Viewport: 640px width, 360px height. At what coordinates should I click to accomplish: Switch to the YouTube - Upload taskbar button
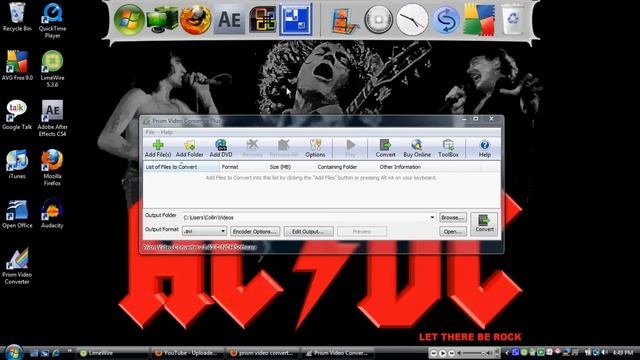click(187, 353)
